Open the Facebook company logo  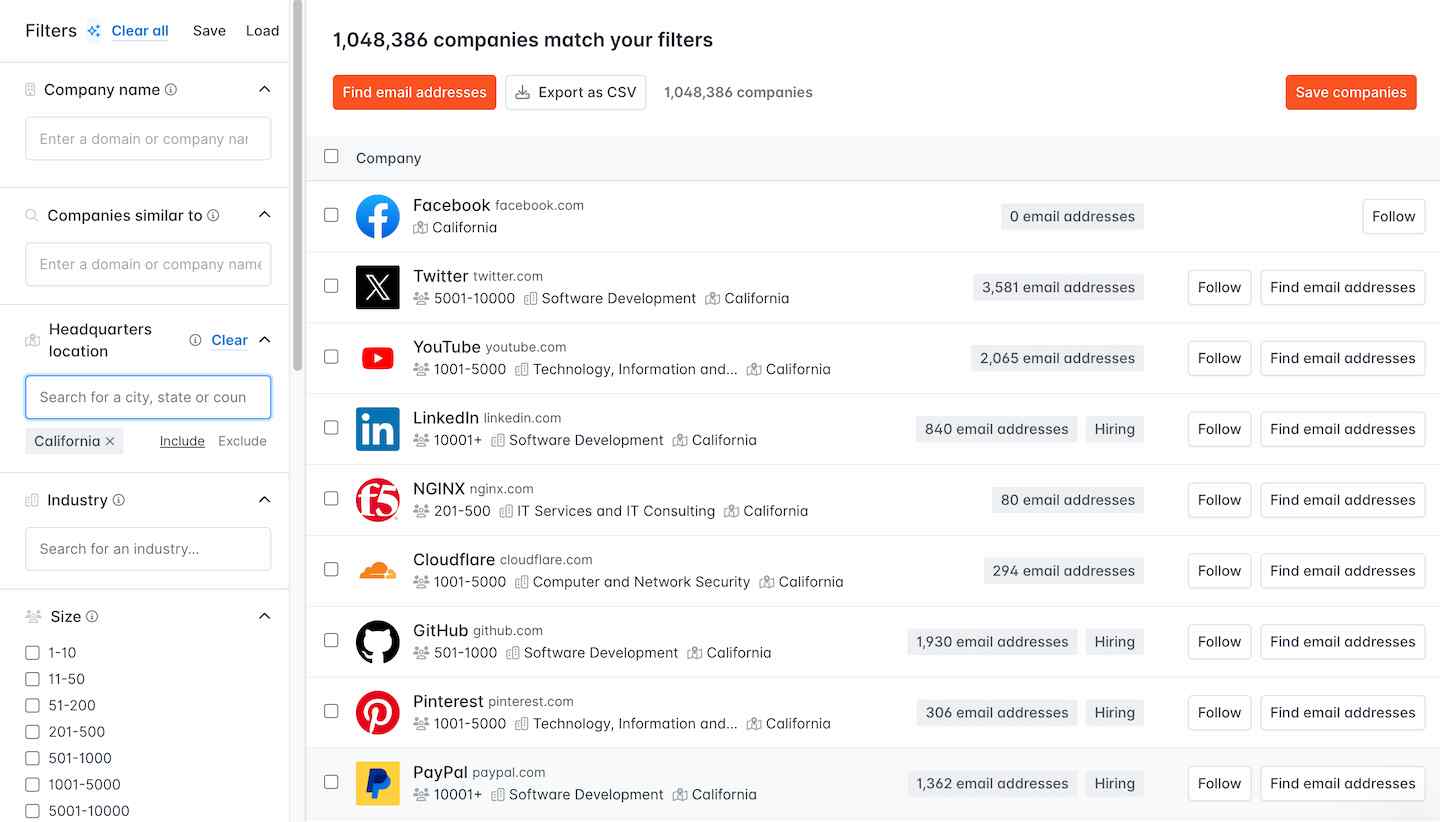pyautogui.click(x=377, y=216)
